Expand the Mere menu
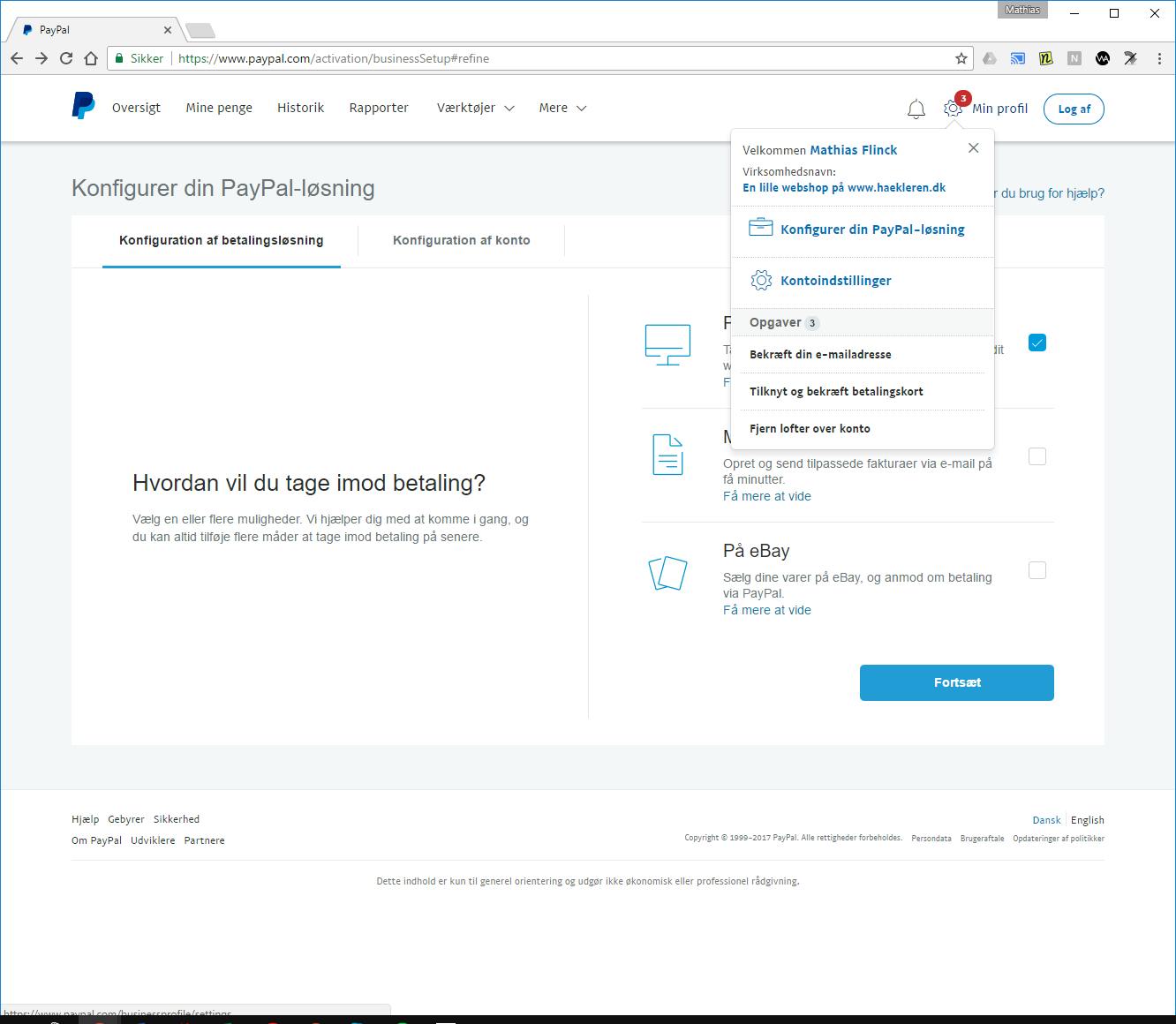This screenshot has width=1176, height=1024. point(562,108)
